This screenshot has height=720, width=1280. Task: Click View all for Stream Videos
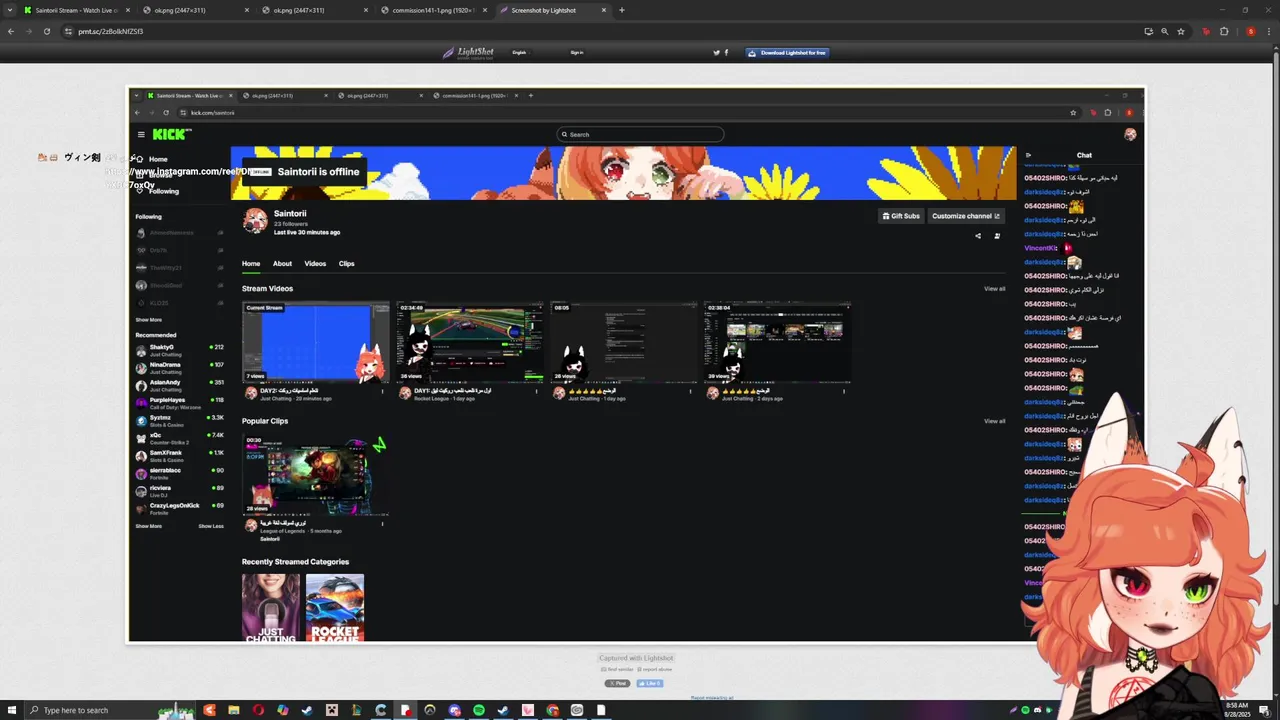995,289
